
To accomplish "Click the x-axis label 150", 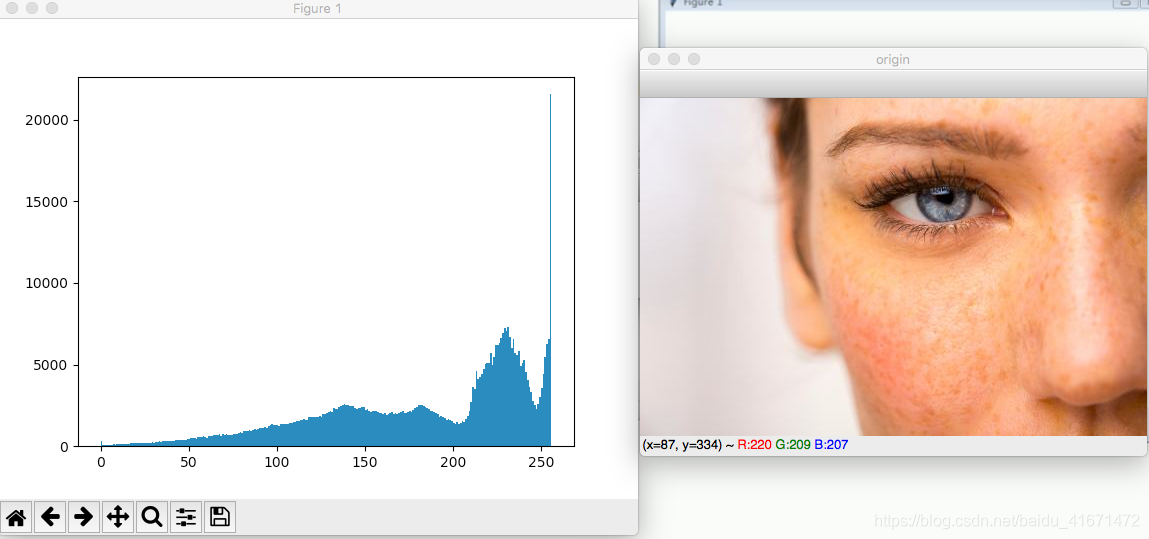I will (365, 462).
